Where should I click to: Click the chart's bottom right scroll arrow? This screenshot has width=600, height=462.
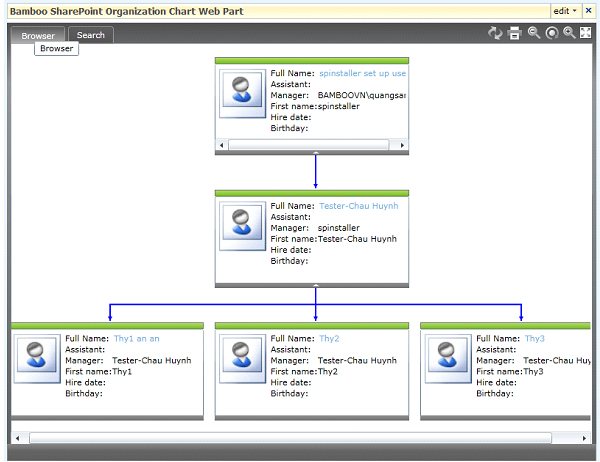coord(584,438)
